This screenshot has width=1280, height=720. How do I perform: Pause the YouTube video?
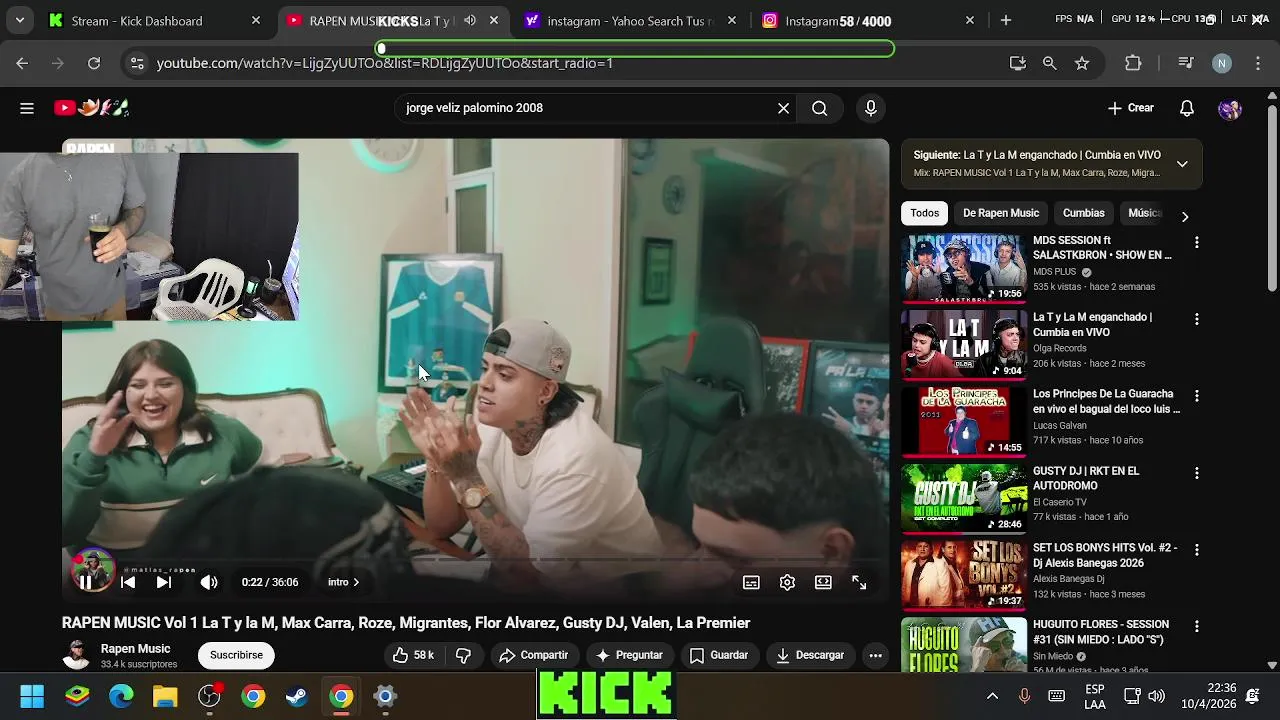point(86,582)
